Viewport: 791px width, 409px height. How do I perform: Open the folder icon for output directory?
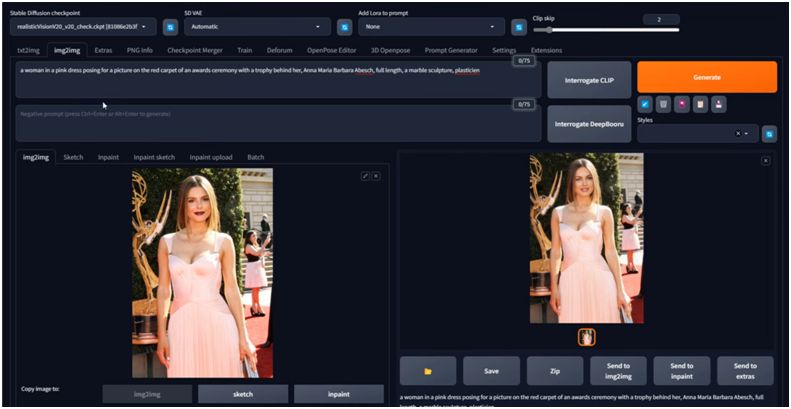click(428, 371)
